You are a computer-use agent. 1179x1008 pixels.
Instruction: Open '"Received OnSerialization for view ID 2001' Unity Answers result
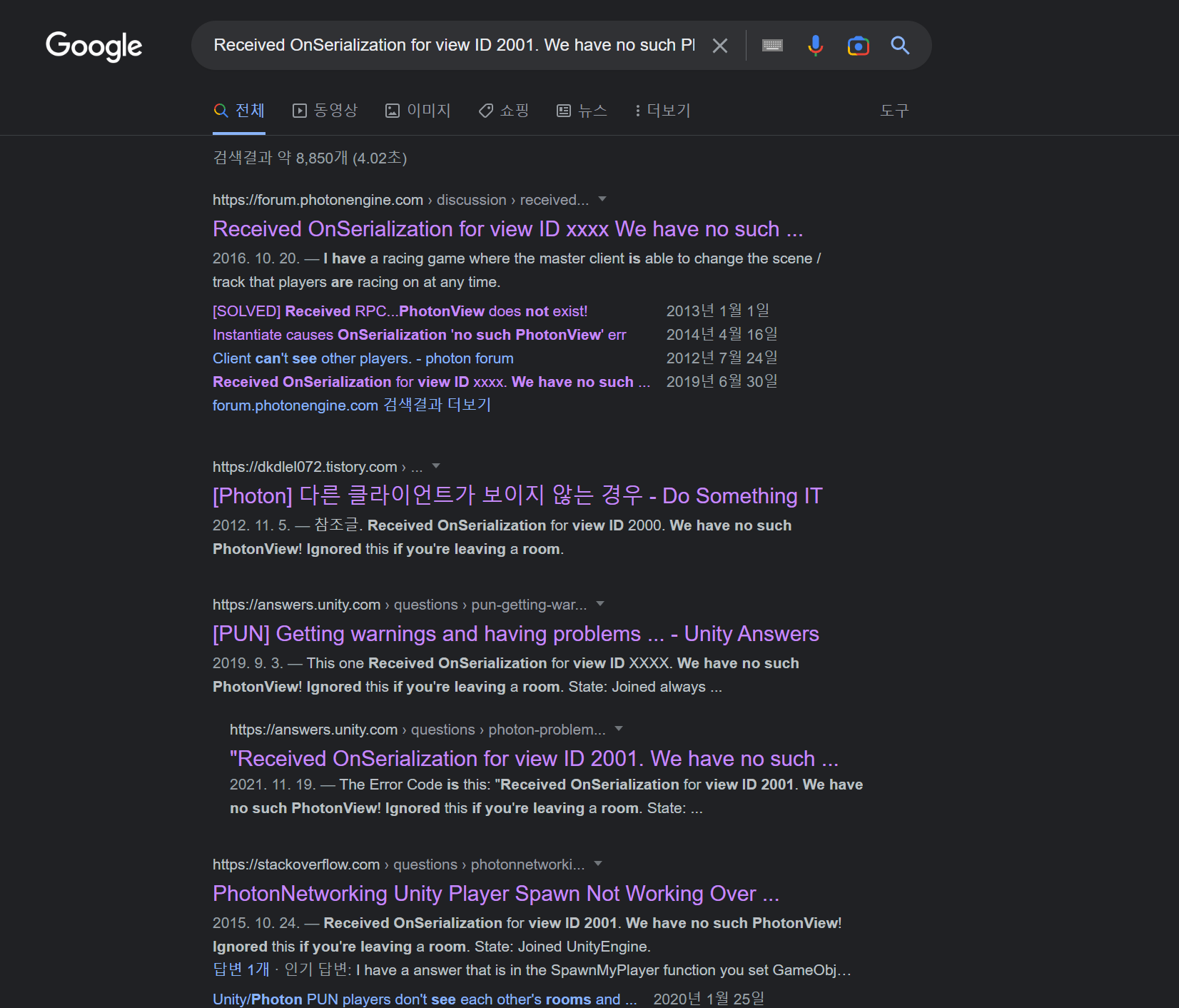click(x=535, y=759)
